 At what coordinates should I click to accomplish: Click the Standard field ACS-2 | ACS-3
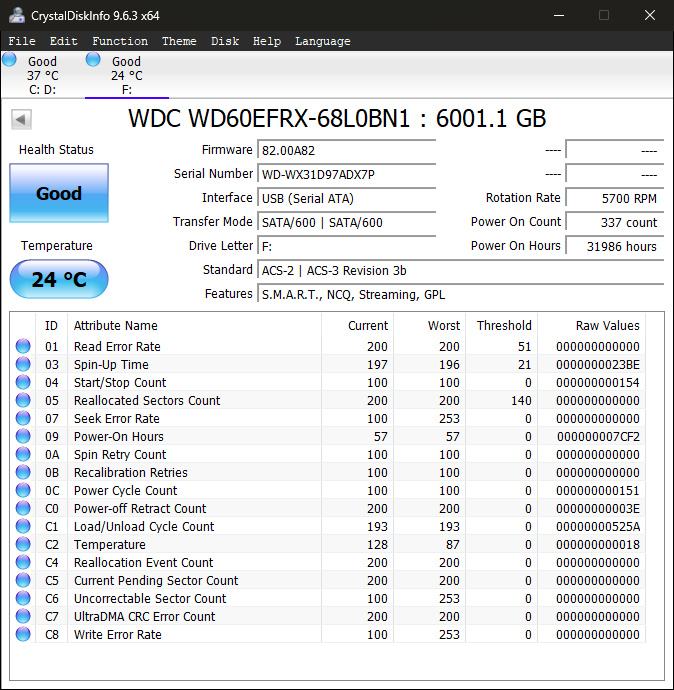[461, 270]
